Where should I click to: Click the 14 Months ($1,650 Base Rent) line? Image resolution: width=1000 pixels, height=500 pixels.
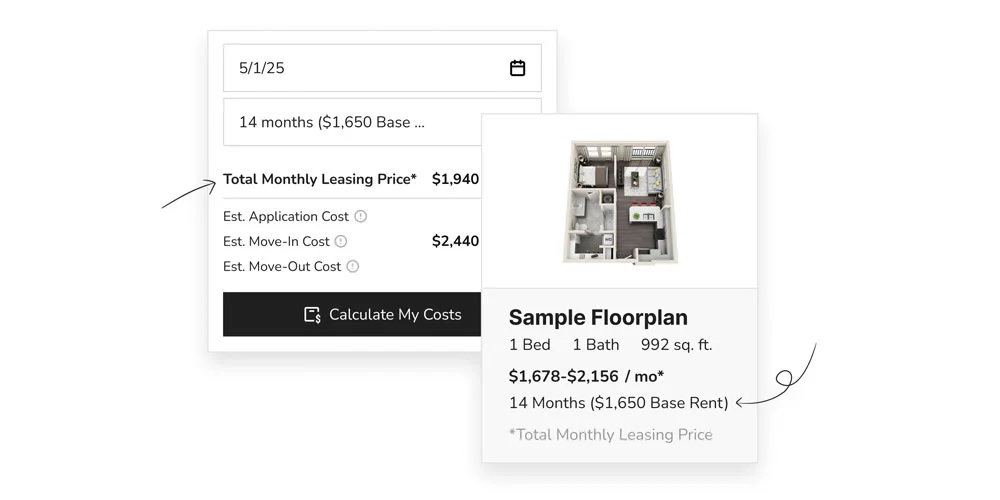[x=618, y=403]
